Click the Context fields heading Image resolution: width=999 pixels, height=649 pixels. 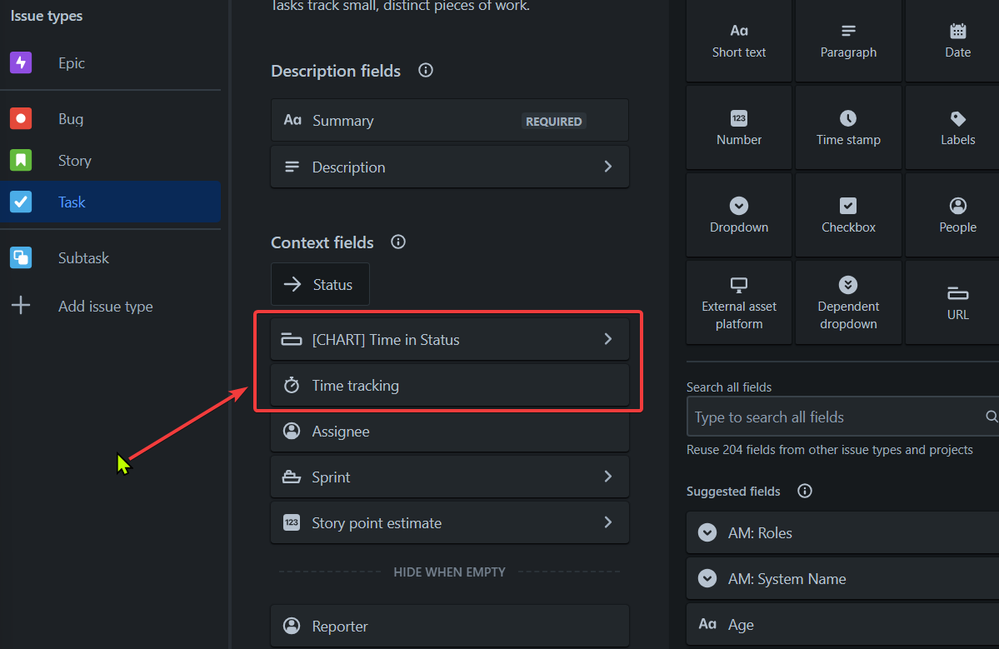(322, 243)
